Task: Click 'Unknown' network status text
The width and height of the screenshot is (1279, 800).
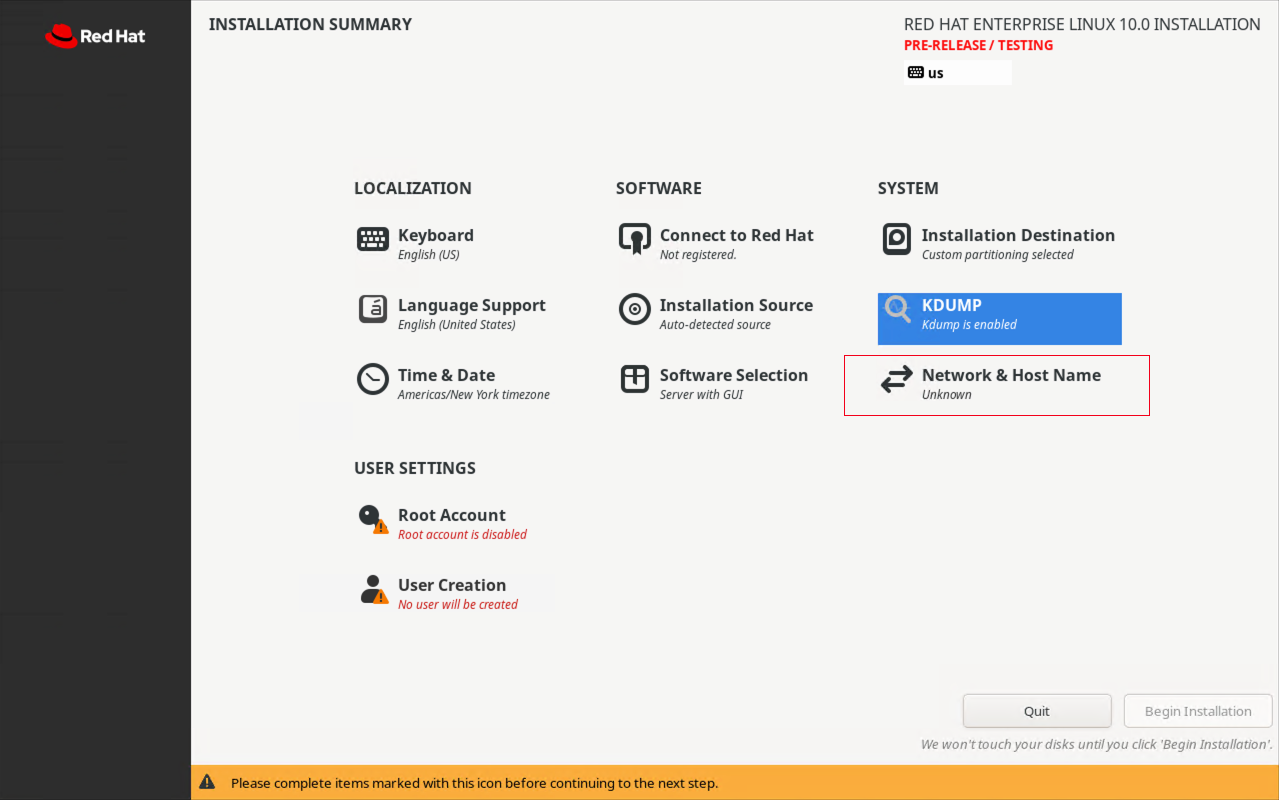Action: (x=947, y=395)
